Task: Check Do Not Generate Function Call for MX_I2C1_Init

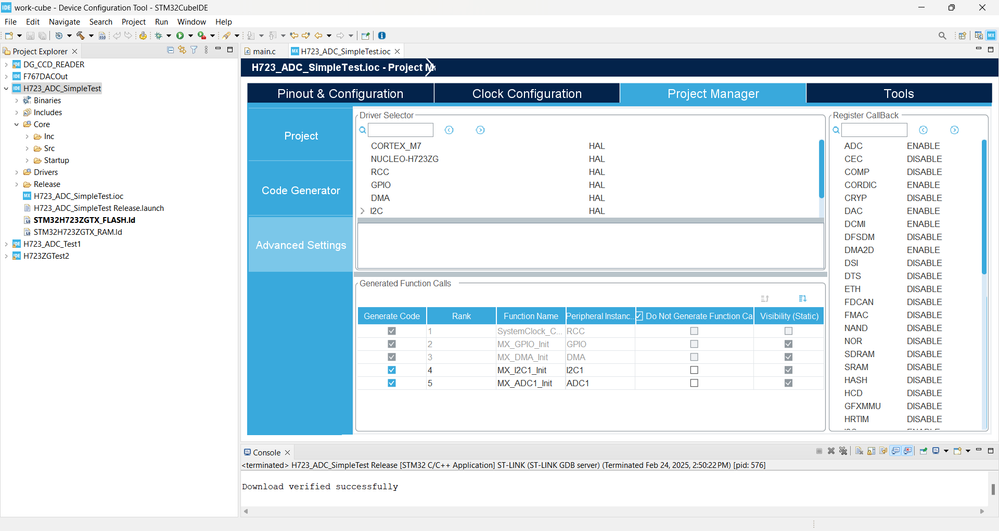Action: point(694,370)
